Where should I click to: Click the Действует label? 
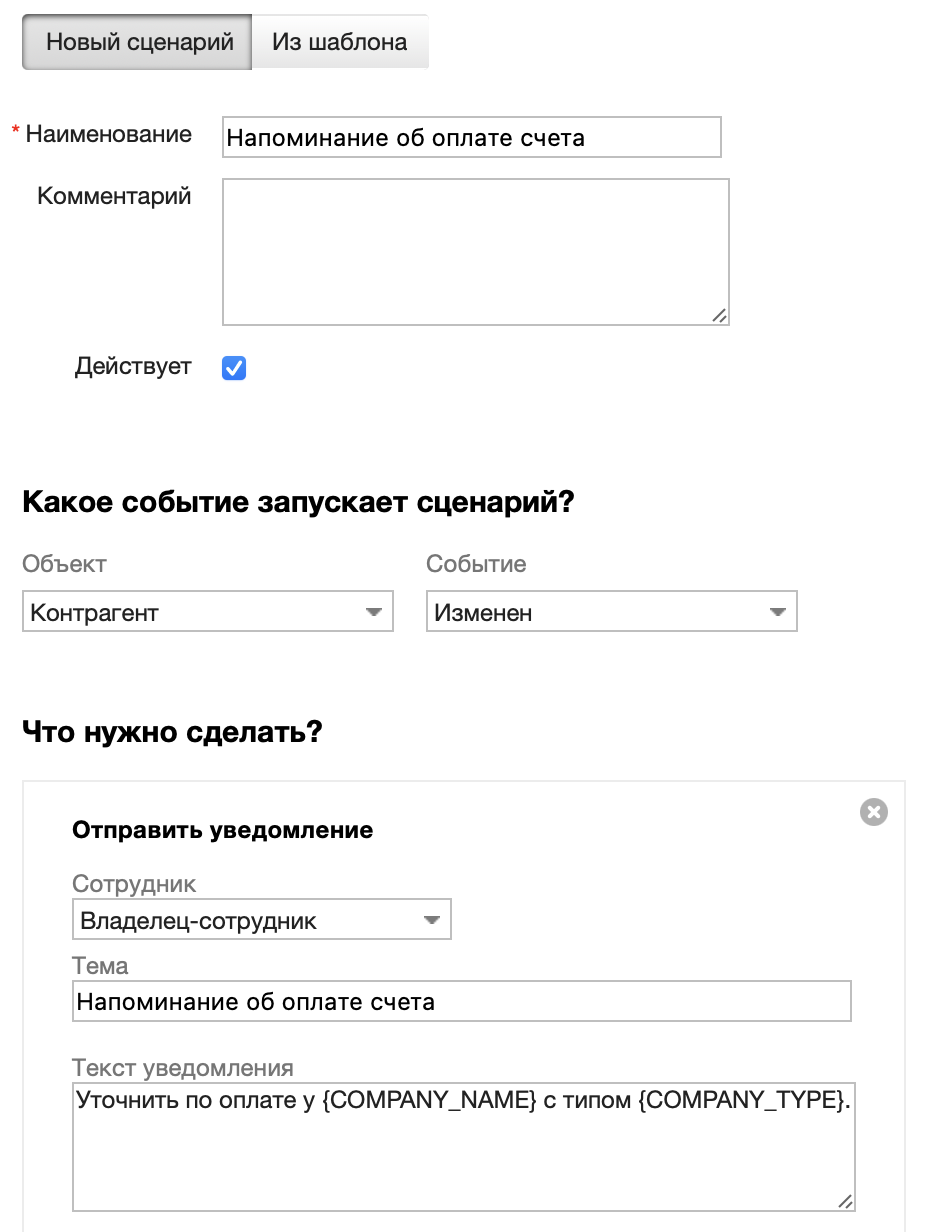pyautogui.click(x=133, y=367)
